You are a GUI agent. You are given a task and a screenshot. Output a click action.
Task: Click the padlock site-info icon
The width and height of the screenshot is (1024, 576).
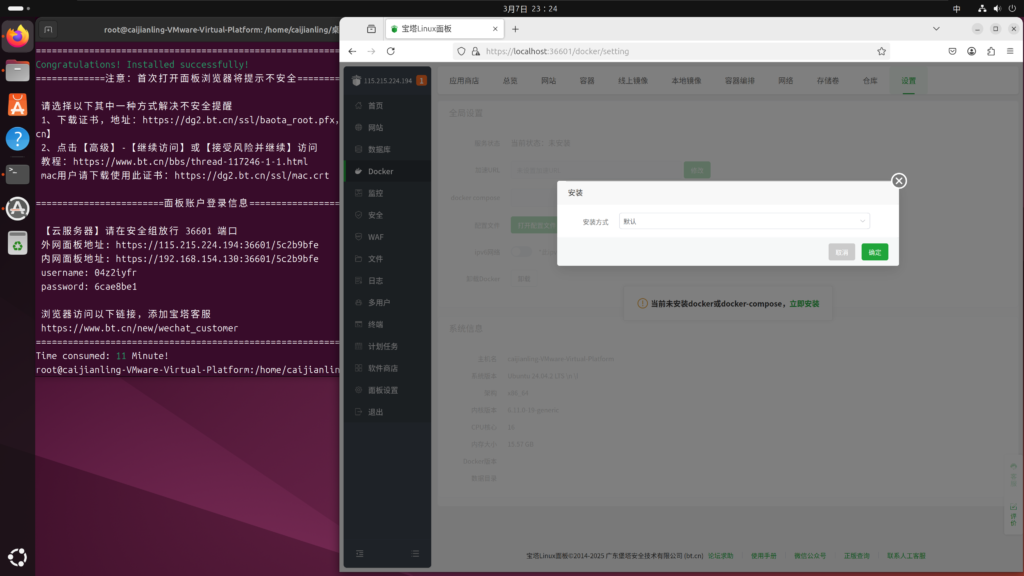475,51
